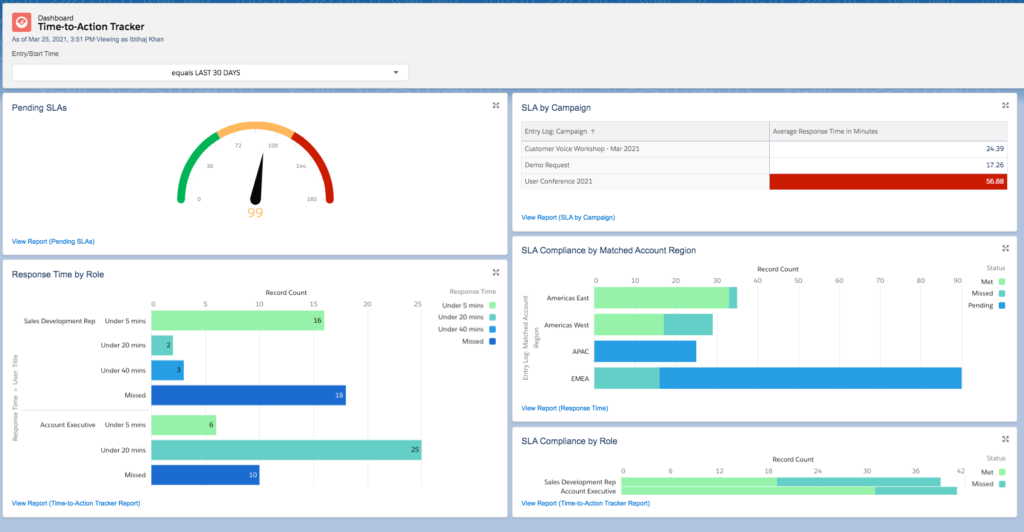Open View Report (SLA by Campaign) link
This screenshot has height=532, width=1024.
coord(568,217)
